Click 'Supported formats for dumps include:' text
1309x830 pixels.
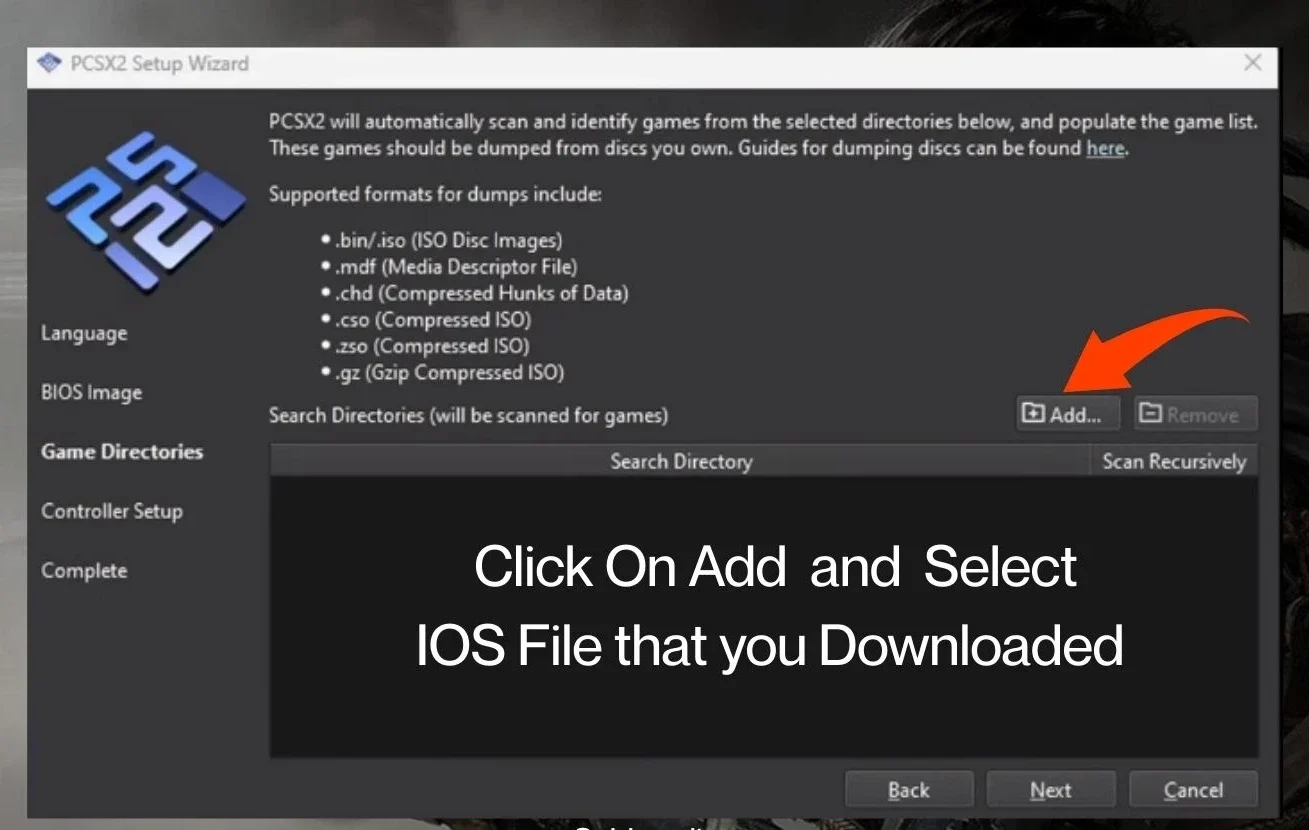(435, 194)
